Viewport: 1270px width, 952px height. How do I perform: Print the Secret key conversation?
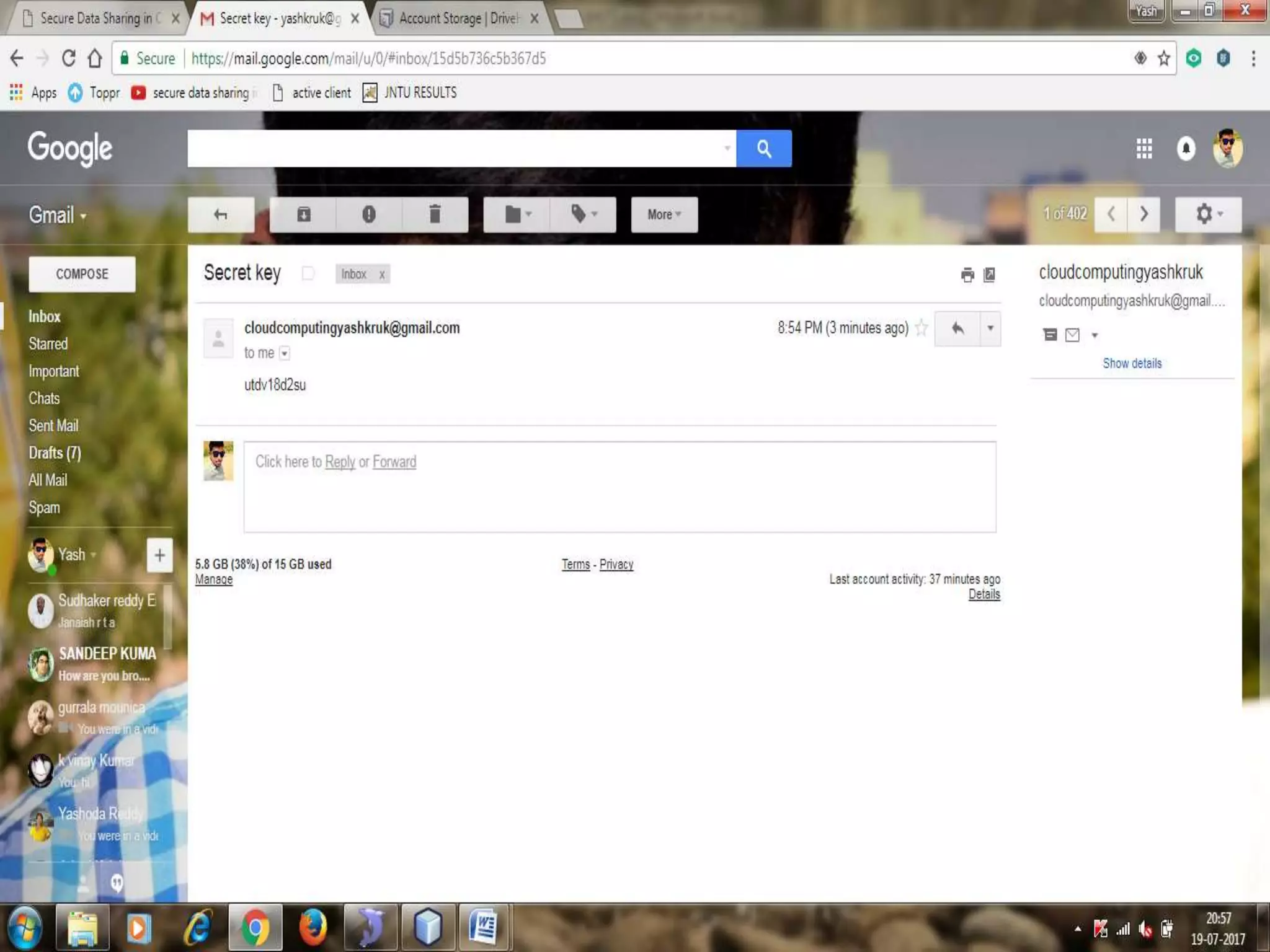[x=967, y=275]
